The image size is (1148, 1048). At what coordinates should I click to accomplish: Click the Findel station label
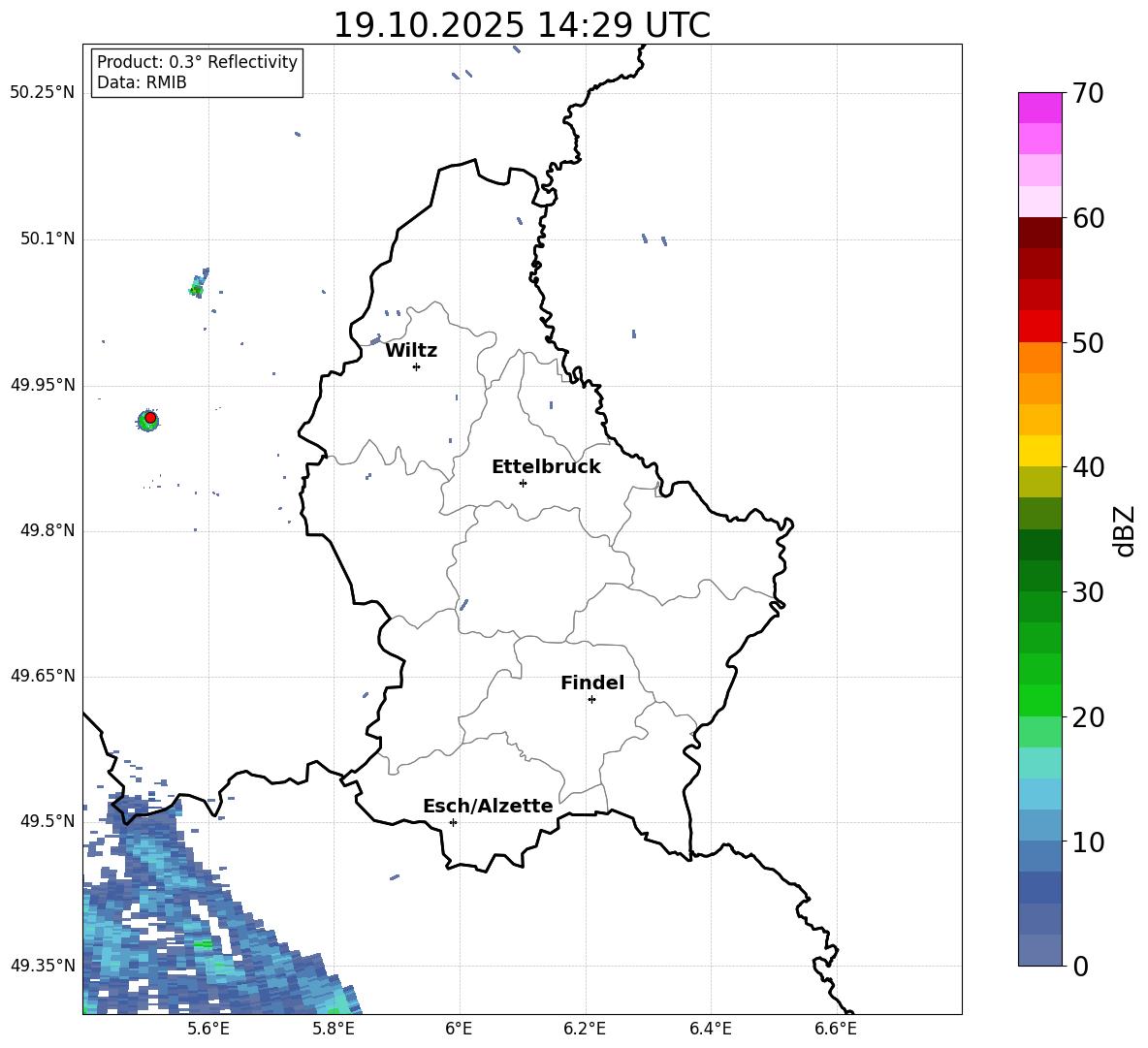[x=592, y=683]
